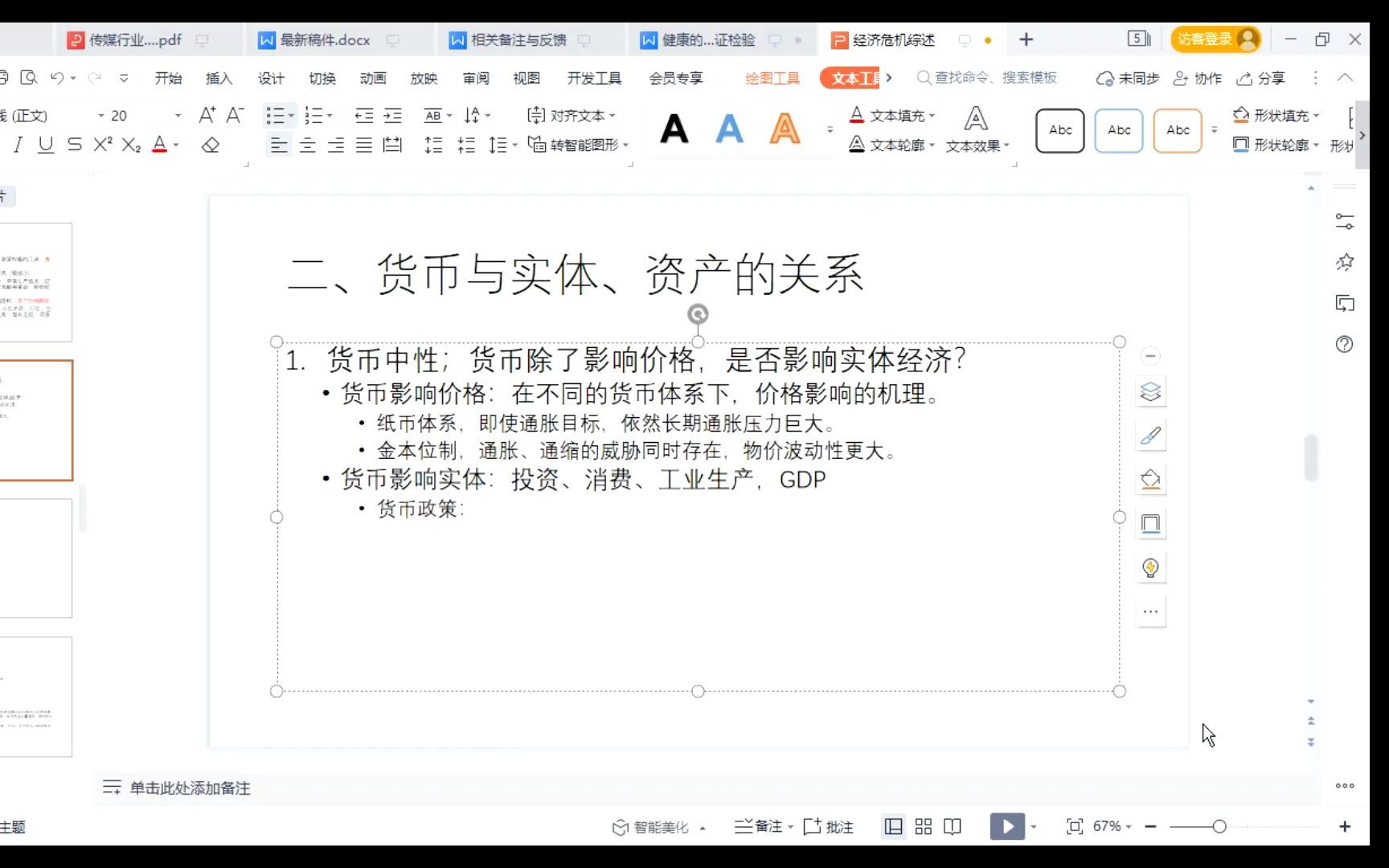Viewport: 1389px width, 868px height.
Task: Open 文本效果 menu
Action: pos(977,130)
